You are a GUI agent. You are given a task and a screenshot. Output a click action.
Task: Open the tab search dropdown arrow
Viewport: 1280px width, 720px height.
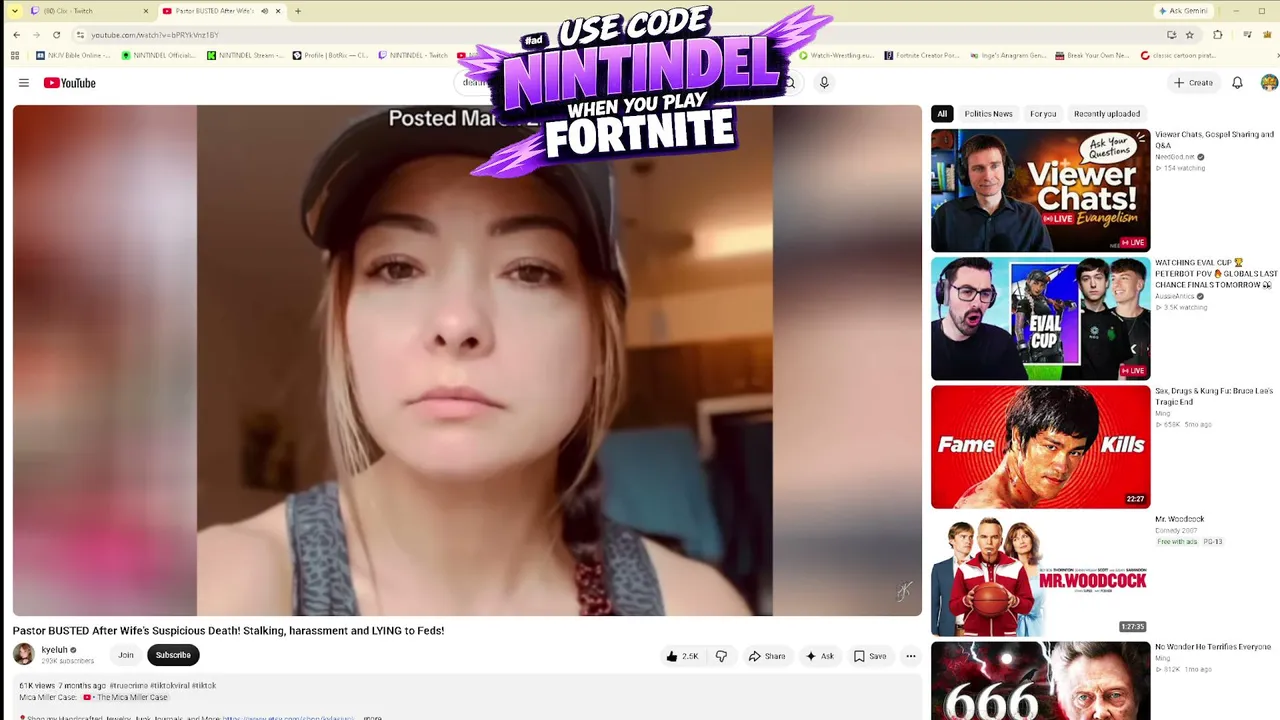pos(14,11)
